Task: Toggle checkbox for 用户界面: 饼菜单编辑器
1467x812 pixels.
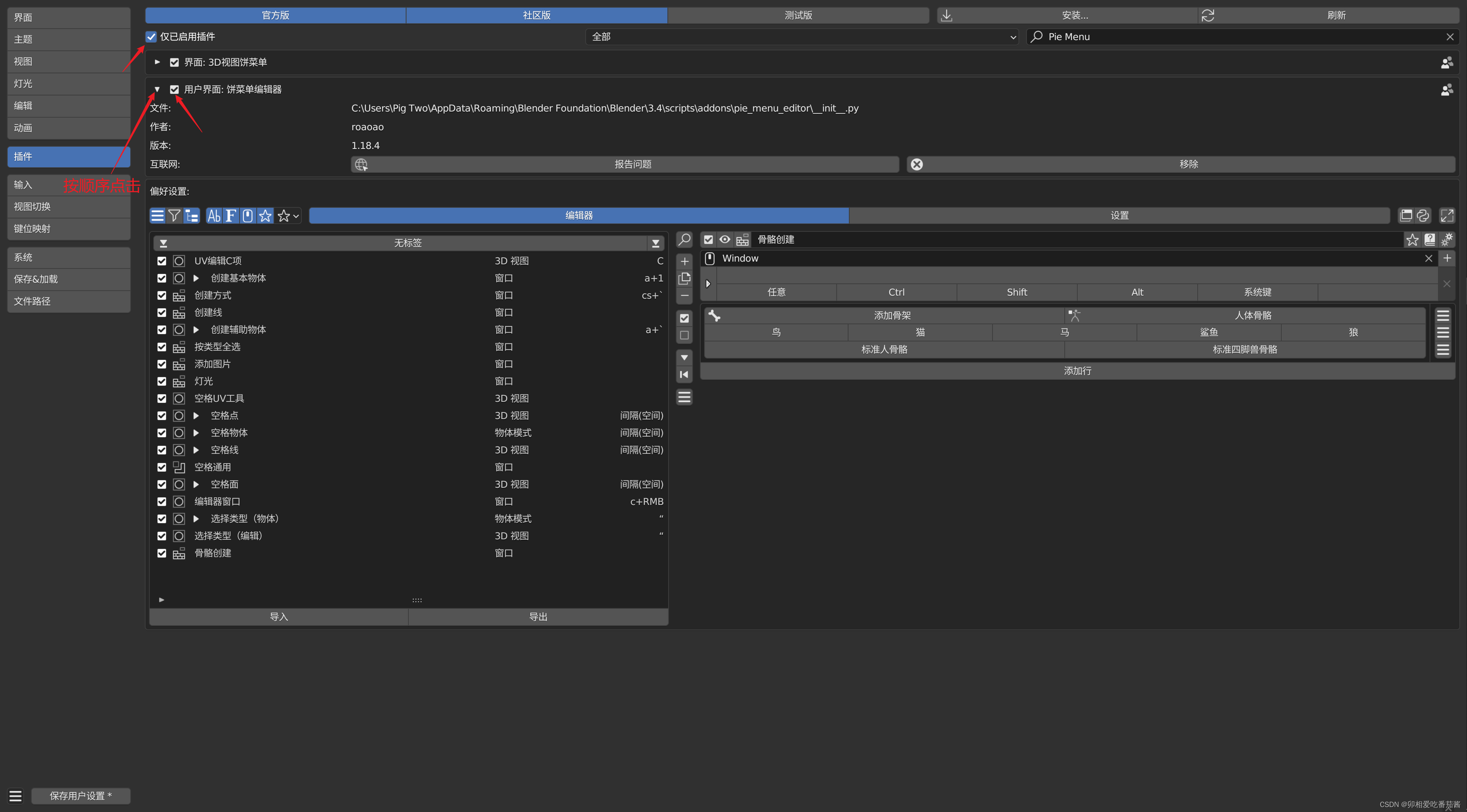Action: pos(174,89)
